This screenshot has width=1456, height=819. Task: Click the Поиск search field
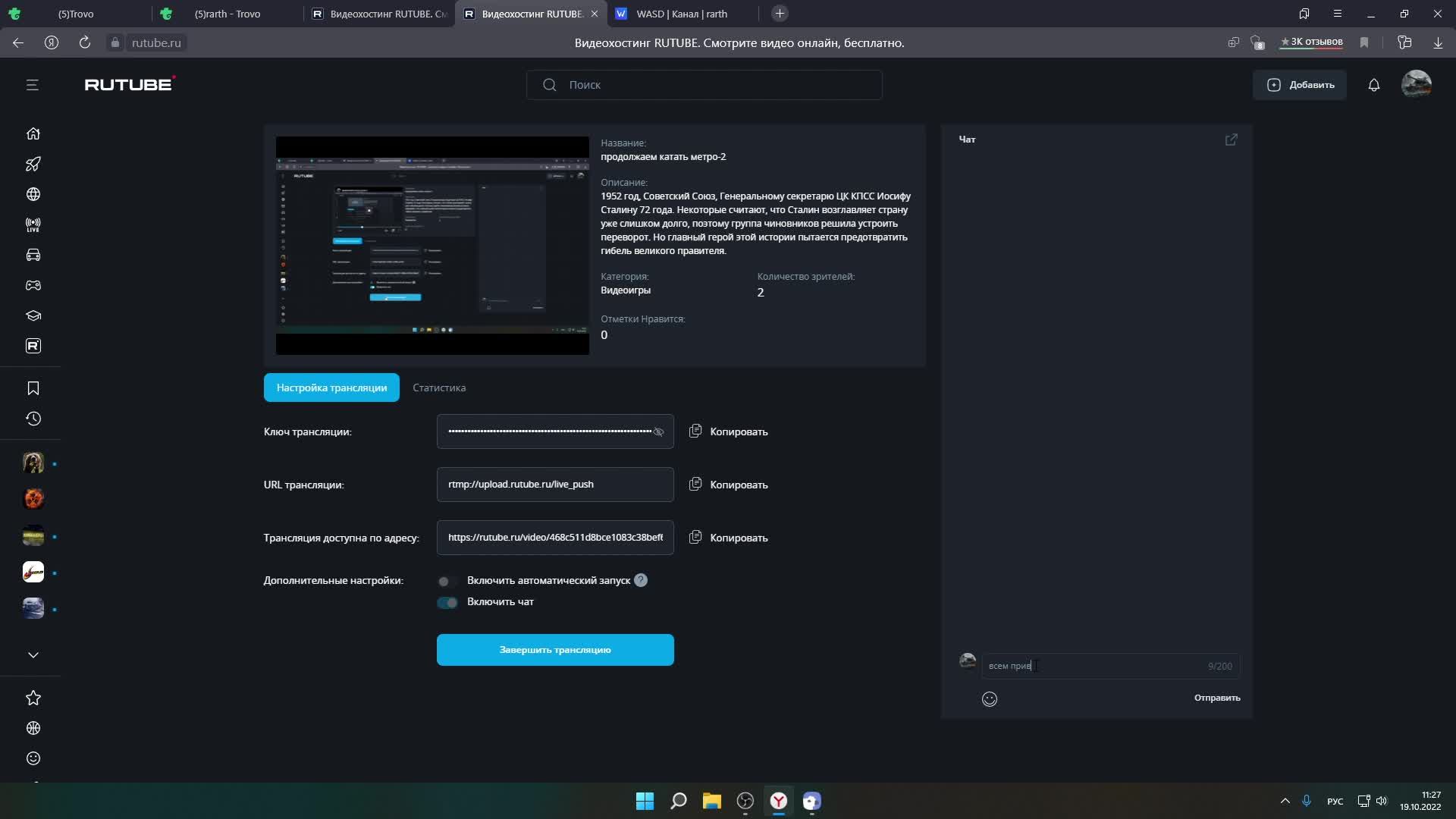704,85
